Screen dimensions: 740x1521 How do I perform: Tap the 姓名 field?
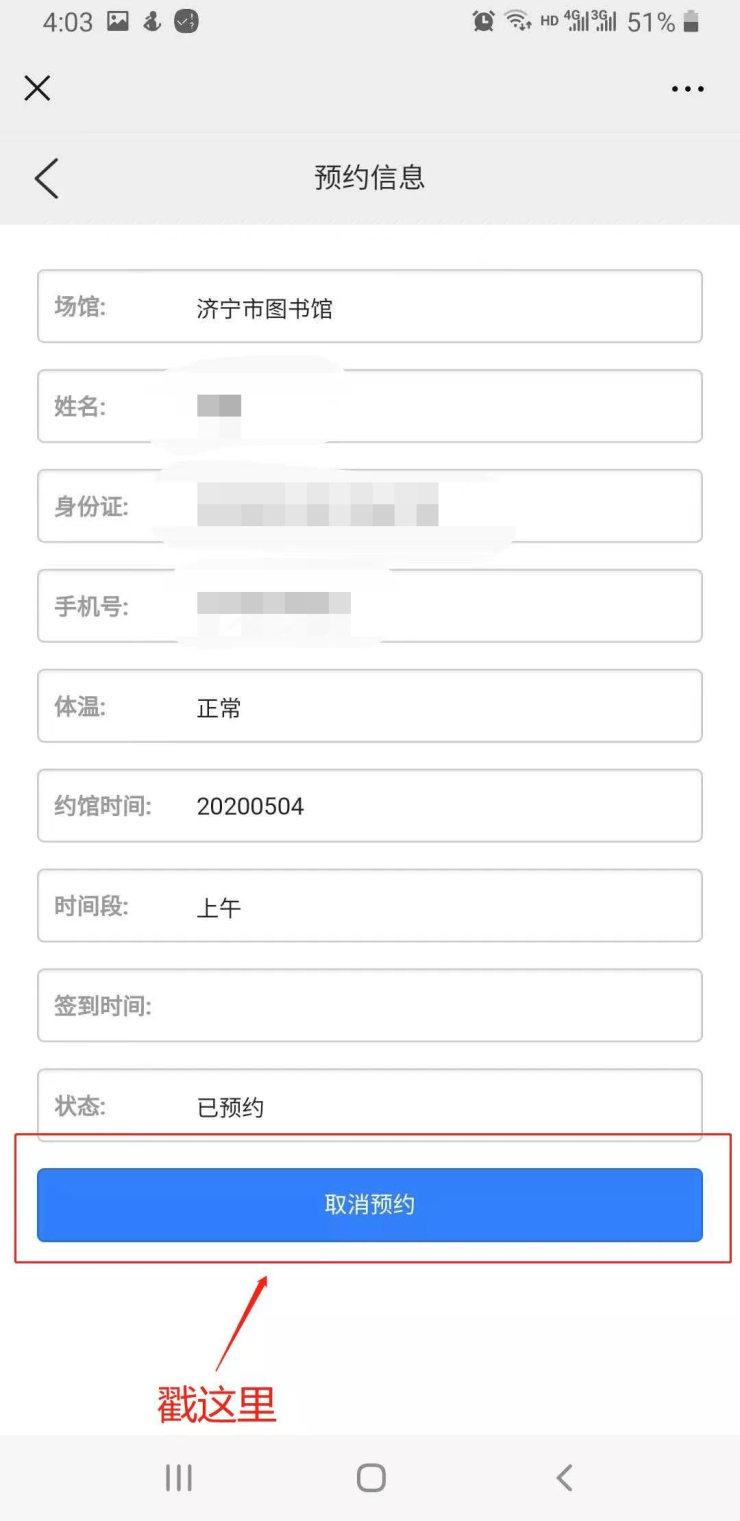point(370,406)
